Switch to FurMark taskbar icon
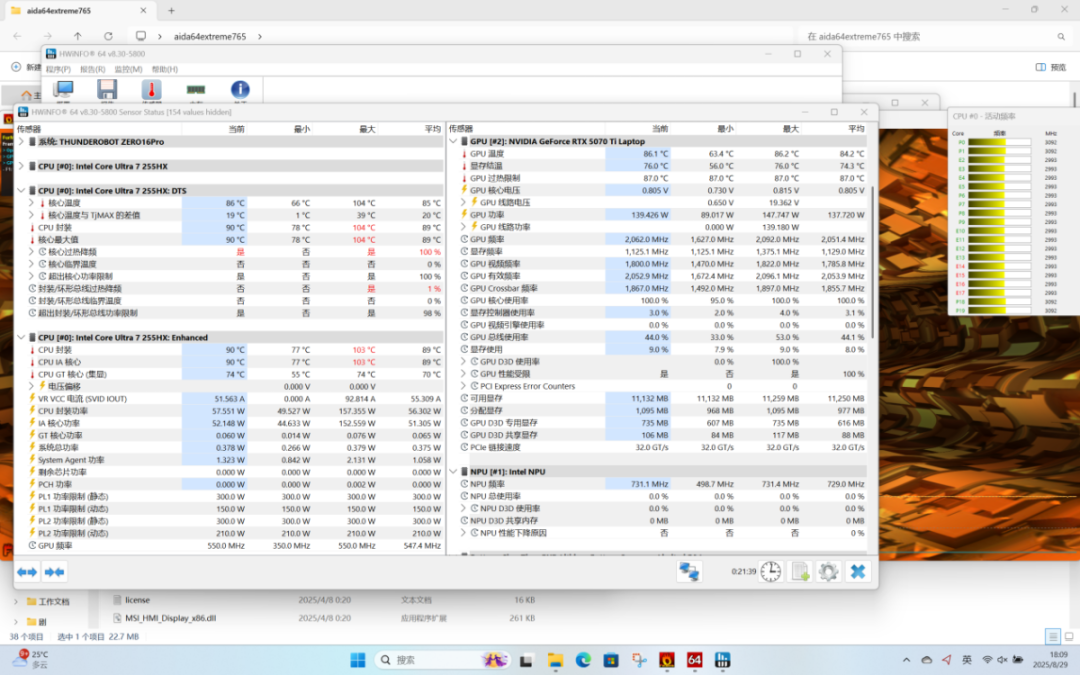Screen dimensions: 1080x675 [x=667, y=660]
